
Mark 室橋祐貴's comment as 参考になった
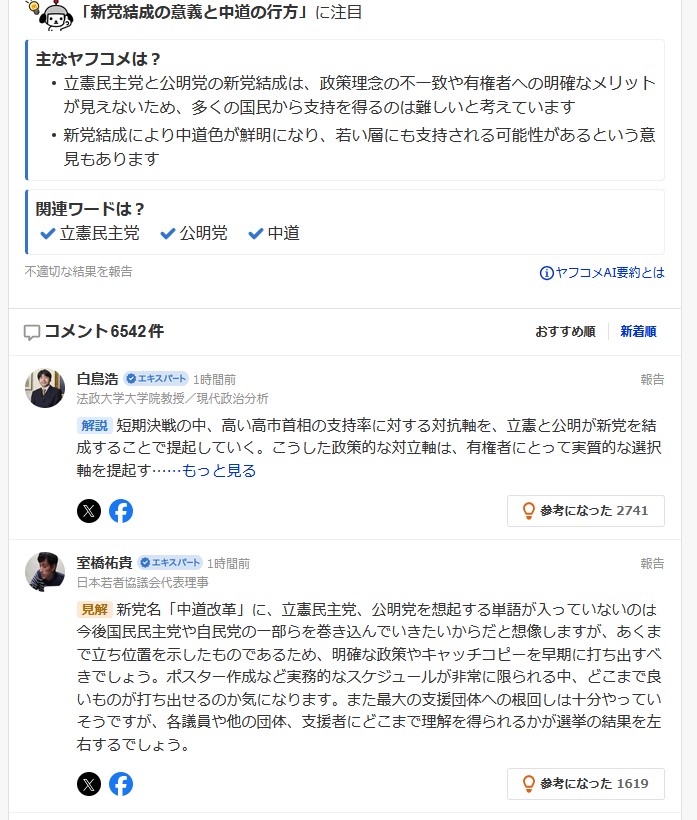pyautogui.click(x=585, y=784)
